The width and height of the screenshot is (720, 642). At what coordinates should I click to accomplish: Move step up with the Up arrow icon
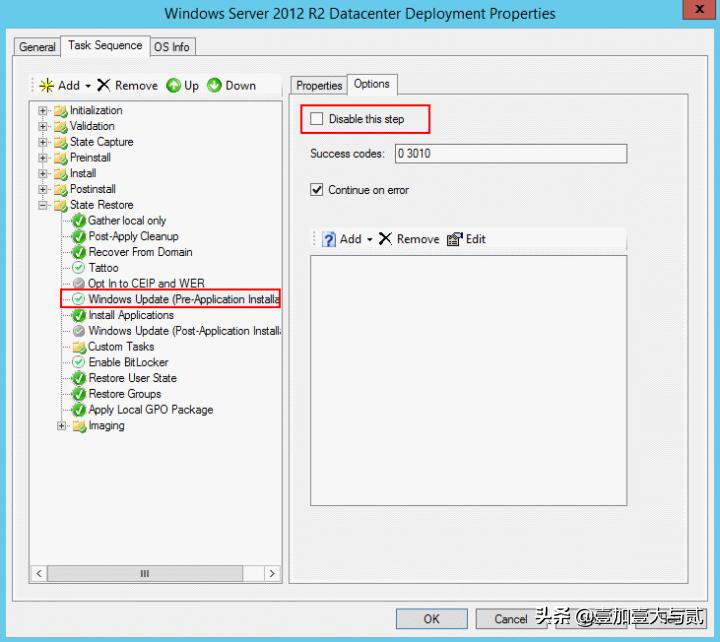(173, 85)
